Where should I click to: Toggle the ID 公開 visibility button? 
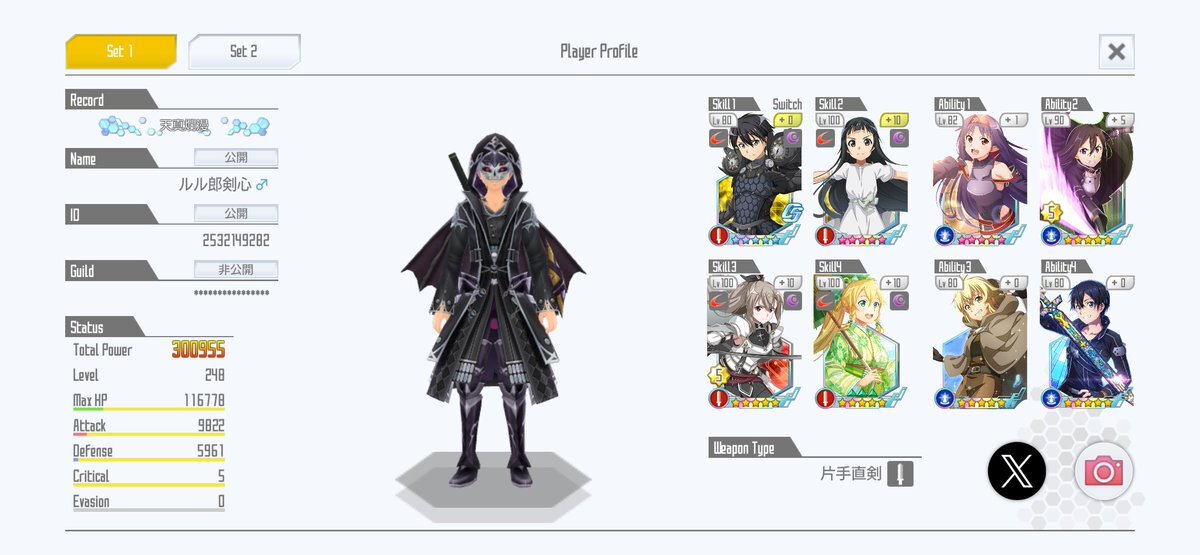click(236, 214)
